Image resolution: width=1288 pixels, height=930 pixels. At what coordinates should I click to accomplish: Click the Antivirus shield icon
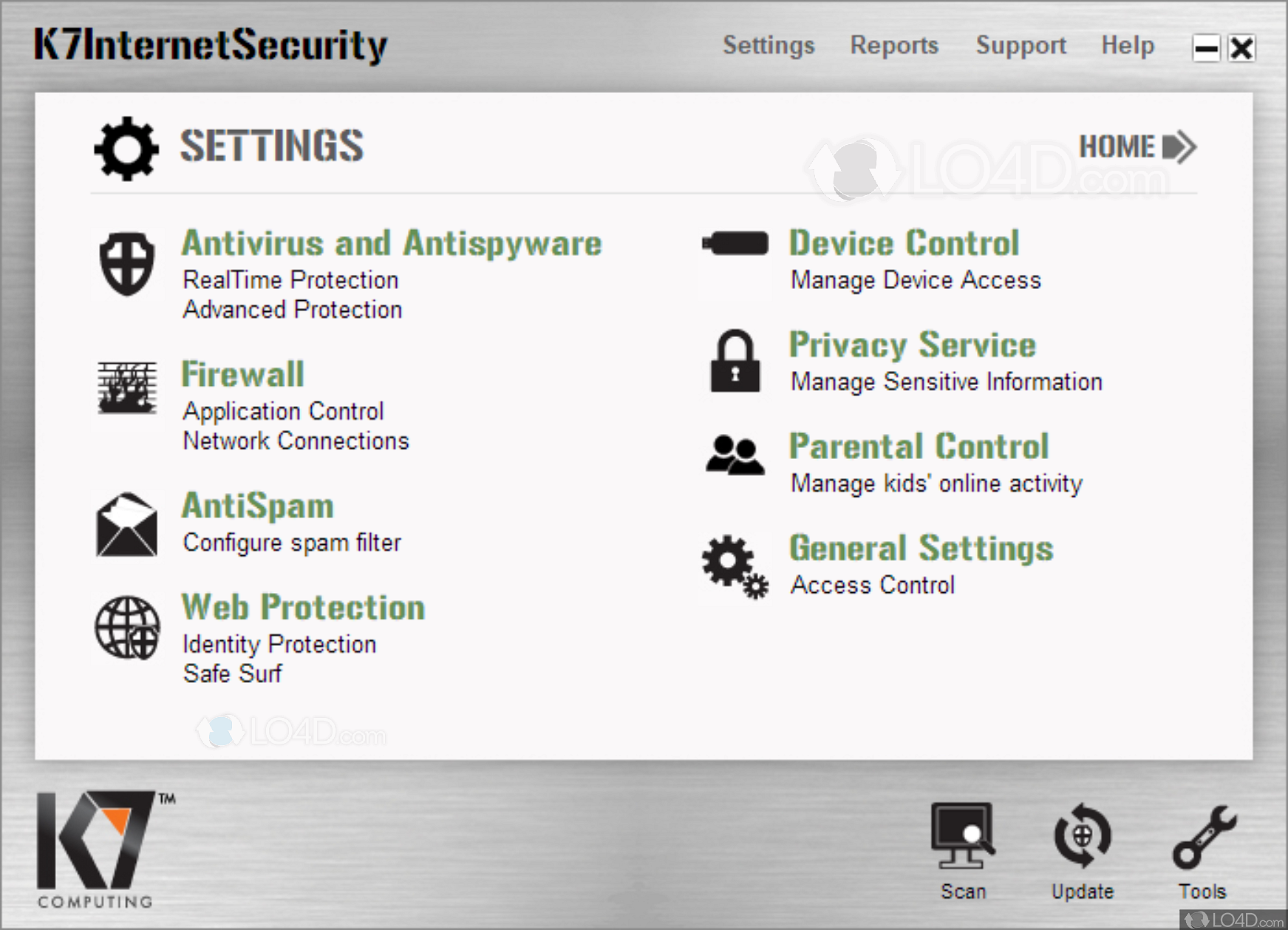pyautogui.click(x=127, y=263)
